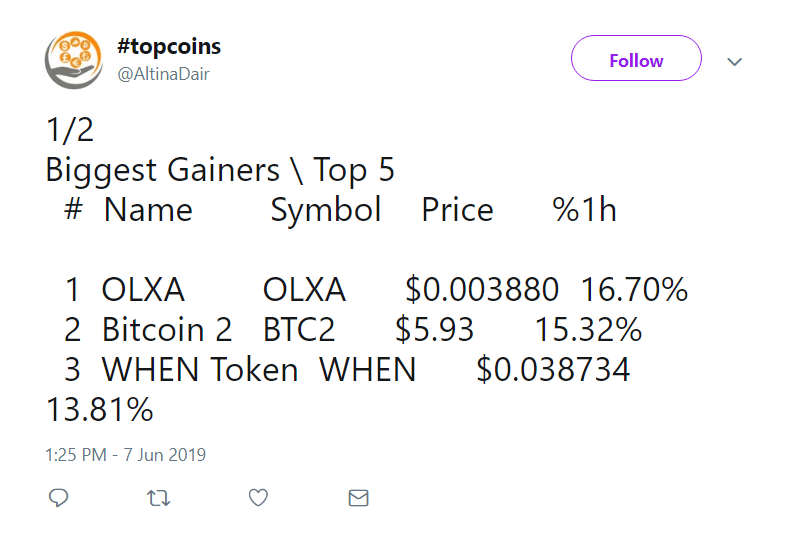The image size is (788, 533).
Task: Select the 'WHEN Token' name text
Action: coord(200,370)
